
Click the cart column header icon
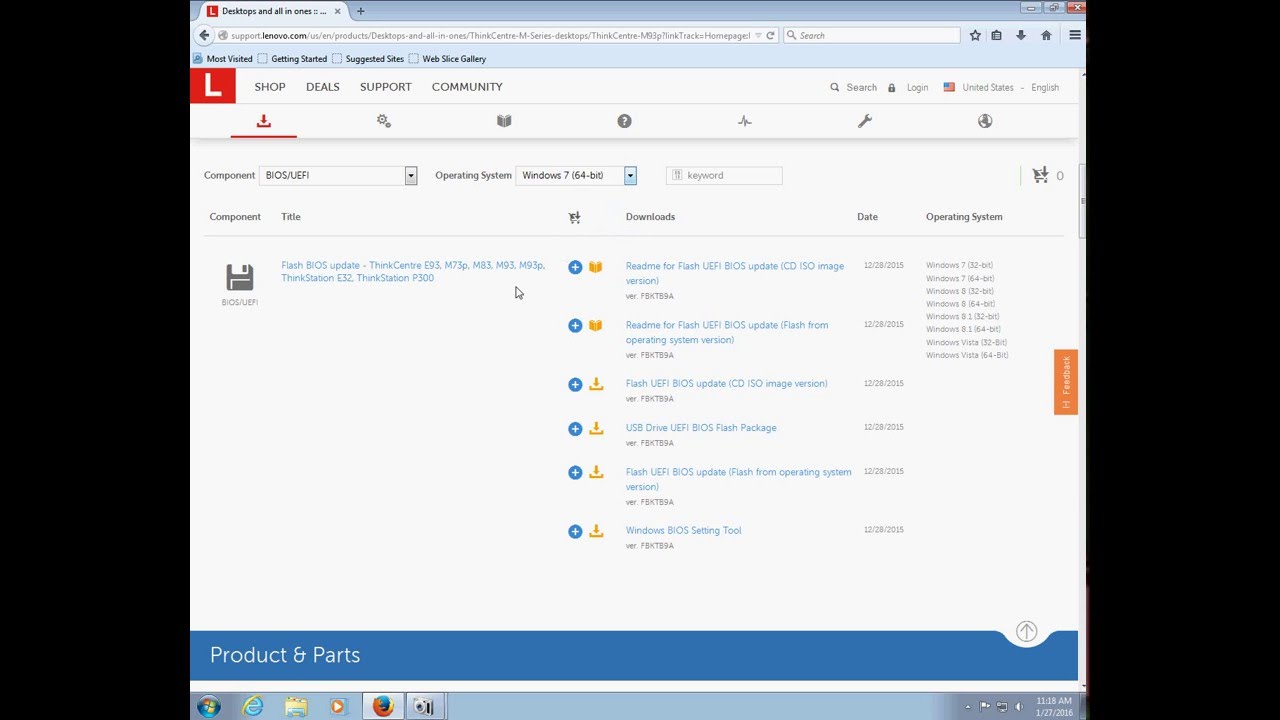pyautogui.click(x=575, y=217)
